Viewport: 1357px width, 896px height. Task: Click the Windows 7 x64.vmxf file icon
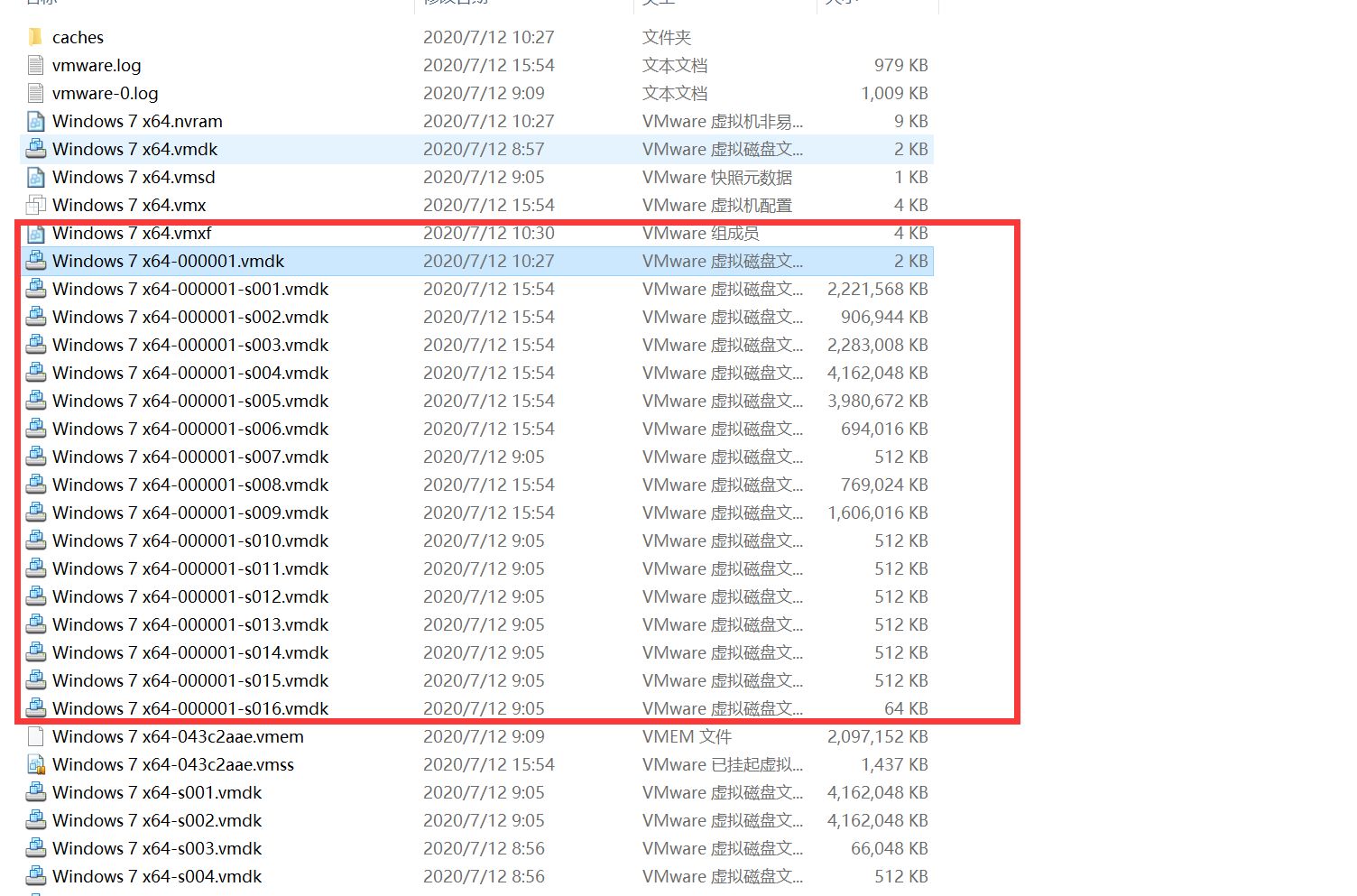click(x=35, y=233)
